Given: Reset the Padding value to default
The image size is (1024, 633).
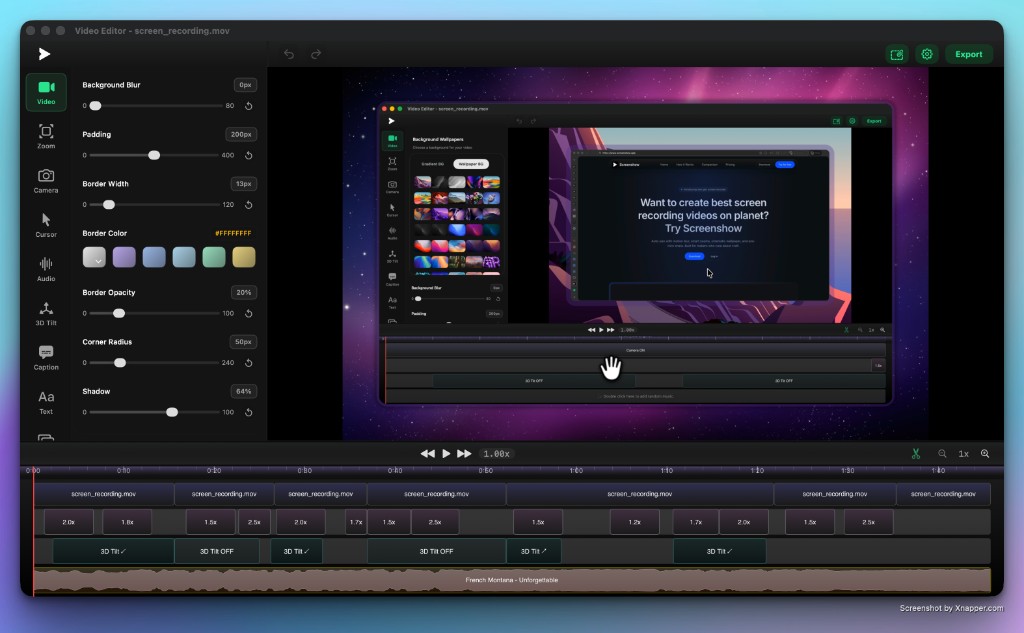Looking at the screenshot, I should [x=248, y=155].
